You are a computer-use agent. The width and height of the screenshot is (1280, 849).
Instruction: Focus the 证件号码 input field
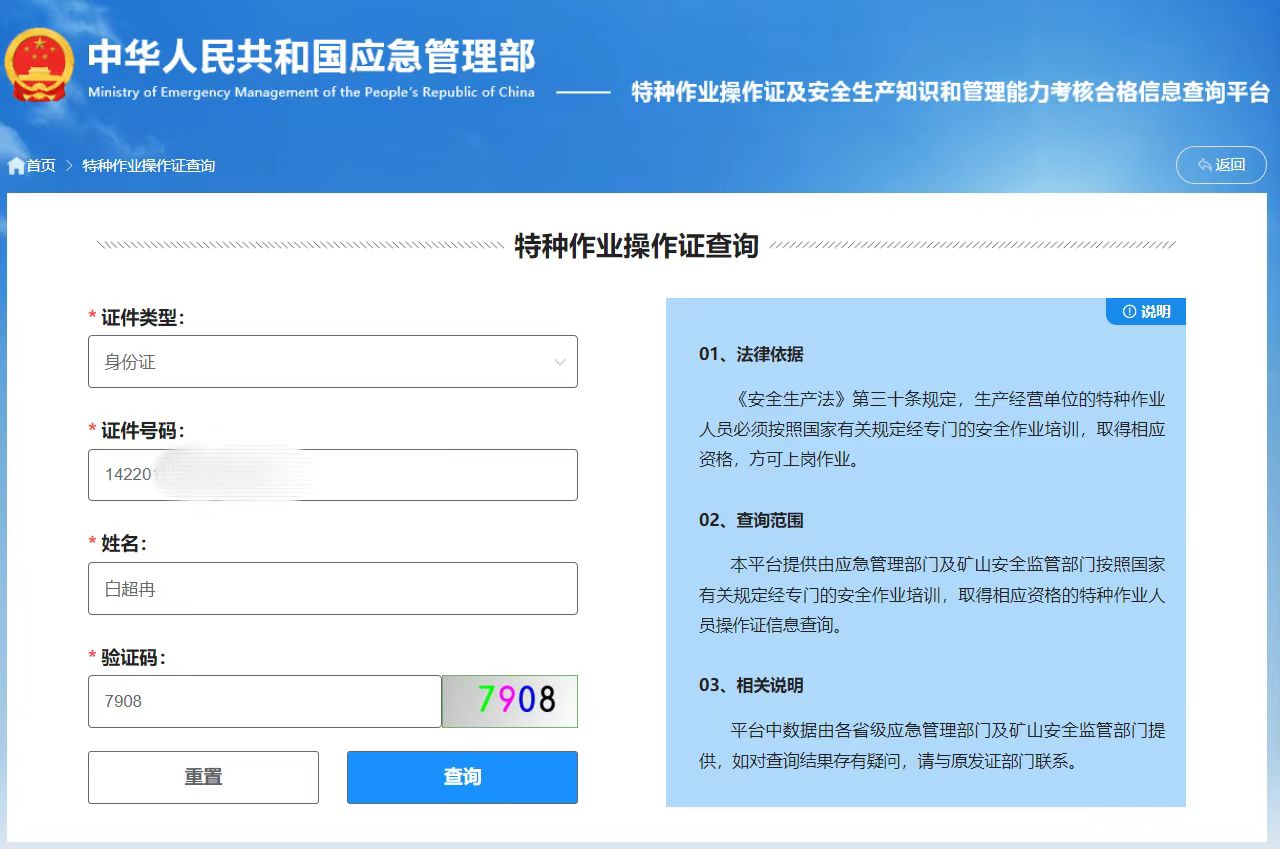tap(332, 475)
